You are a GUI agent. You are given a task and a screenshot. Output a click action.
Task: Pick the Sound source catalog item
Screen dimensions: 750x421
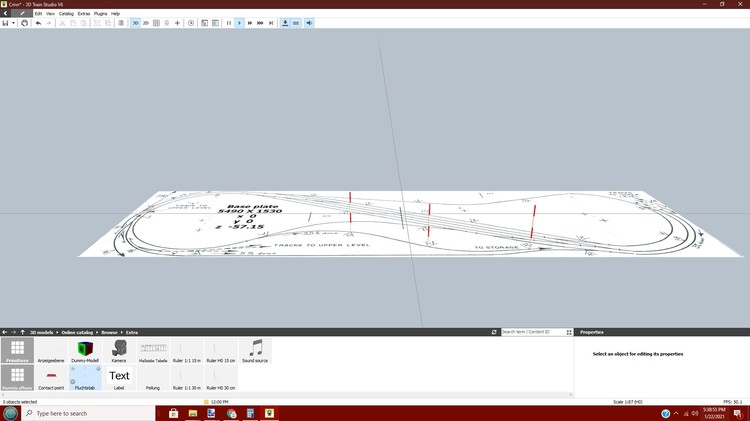click(255, 350)
